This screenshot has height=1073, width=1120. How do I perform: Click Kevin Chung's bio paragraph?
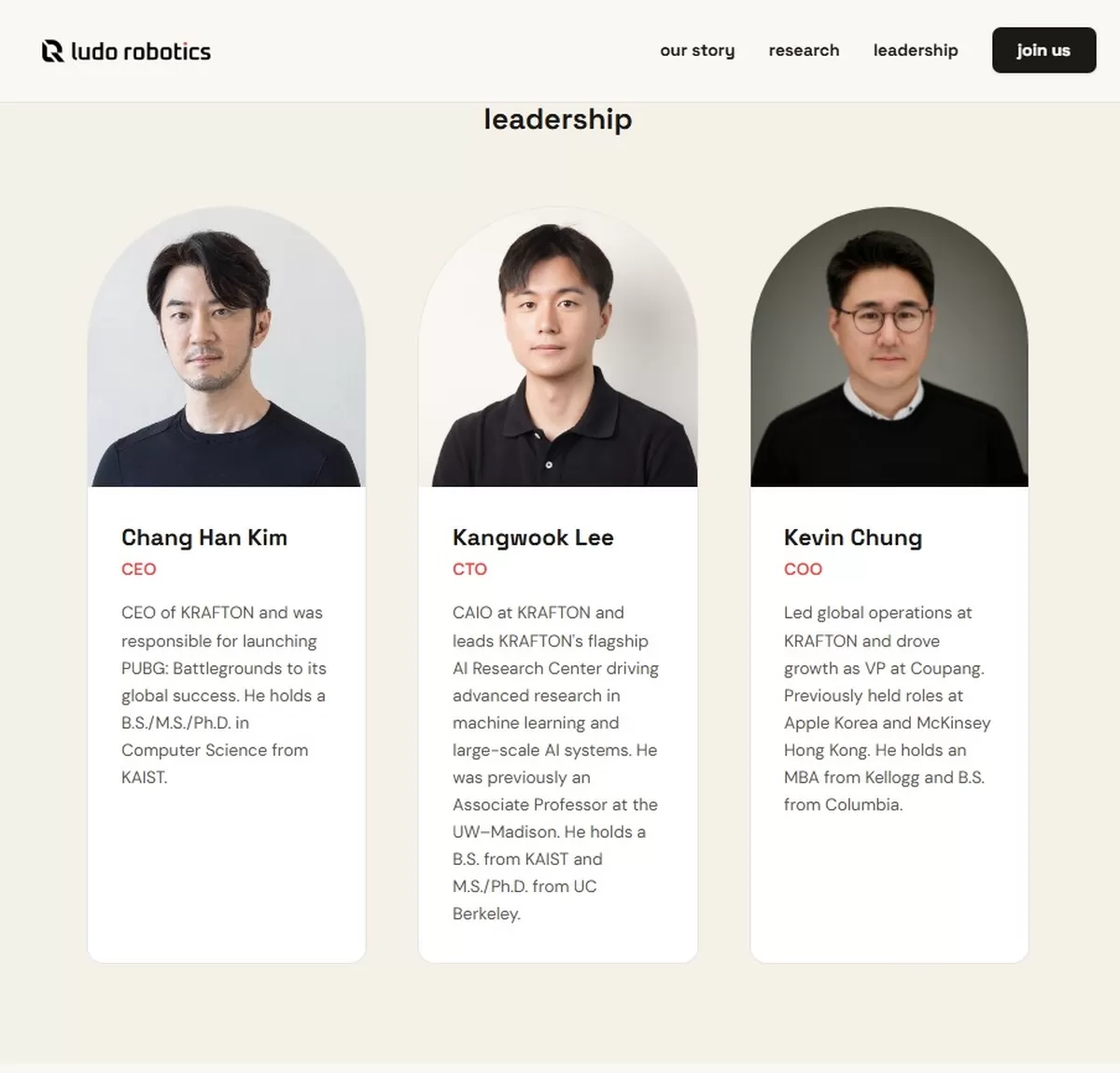coord(887,708)
